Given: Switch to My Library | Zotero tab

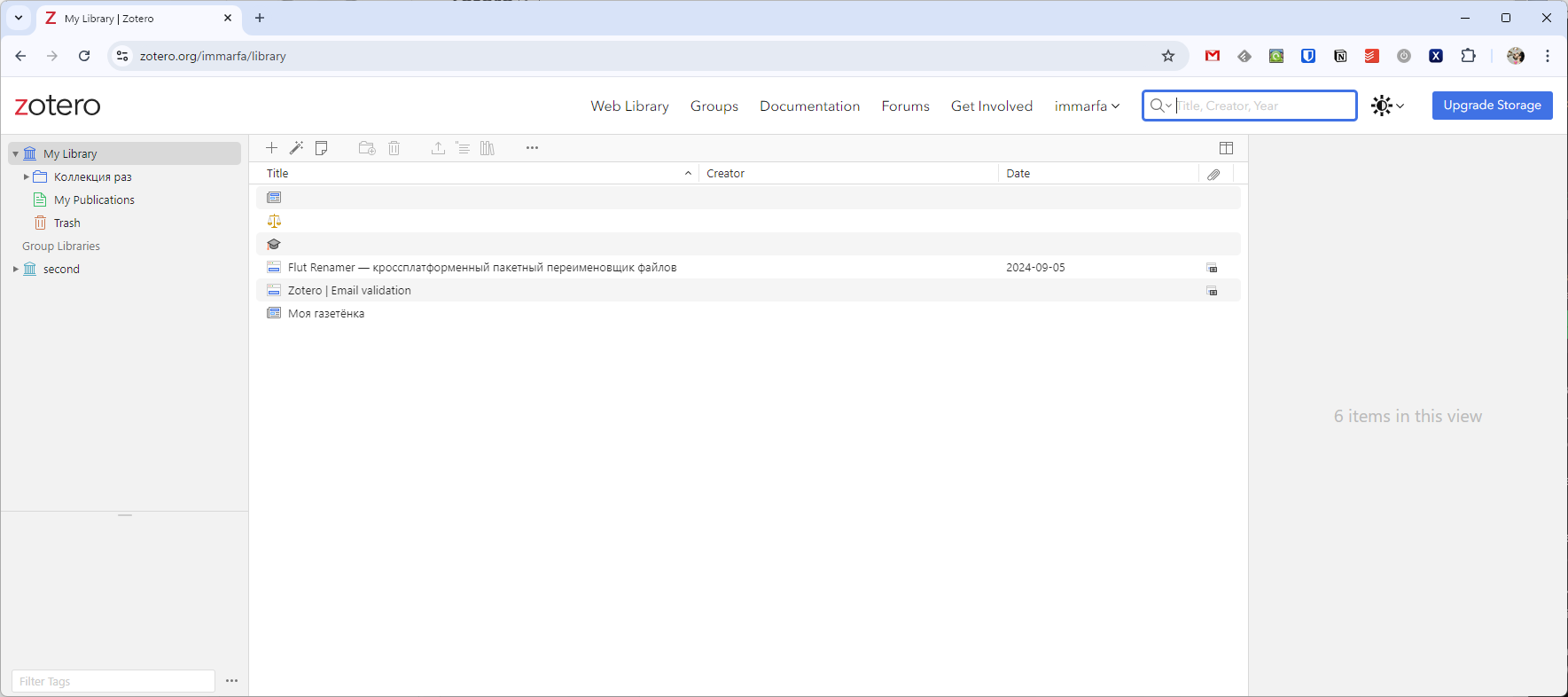Looking at the screenshot, I should (x=139, y=18).
